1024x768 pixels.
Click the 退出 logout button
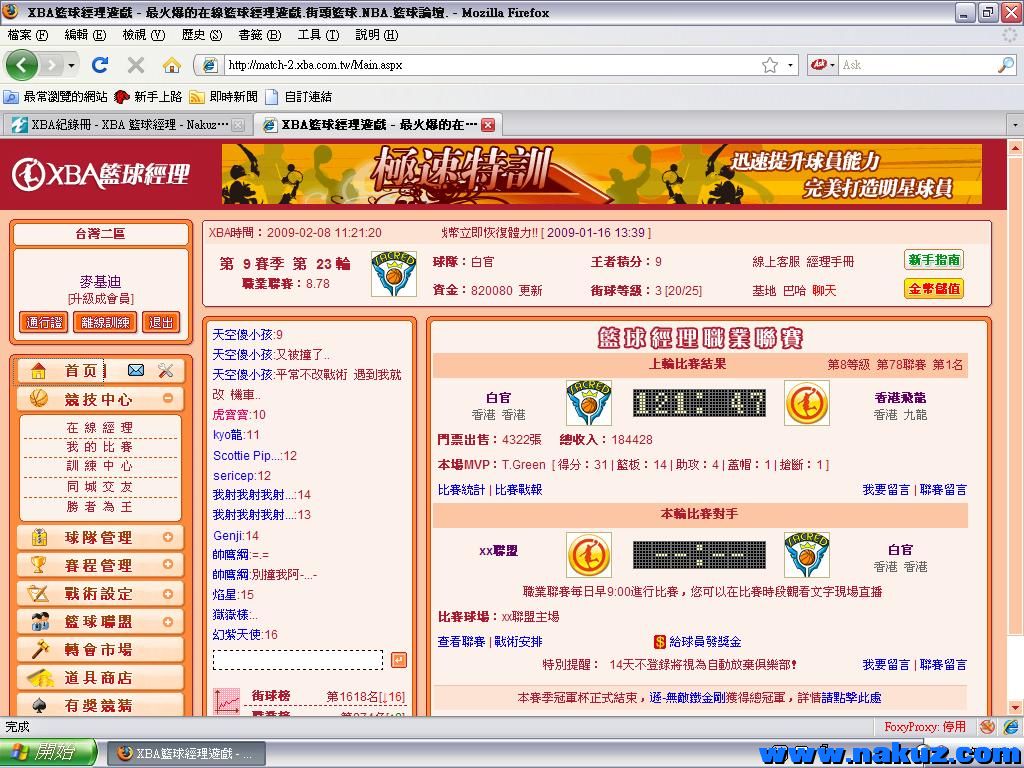coord(161,322)
